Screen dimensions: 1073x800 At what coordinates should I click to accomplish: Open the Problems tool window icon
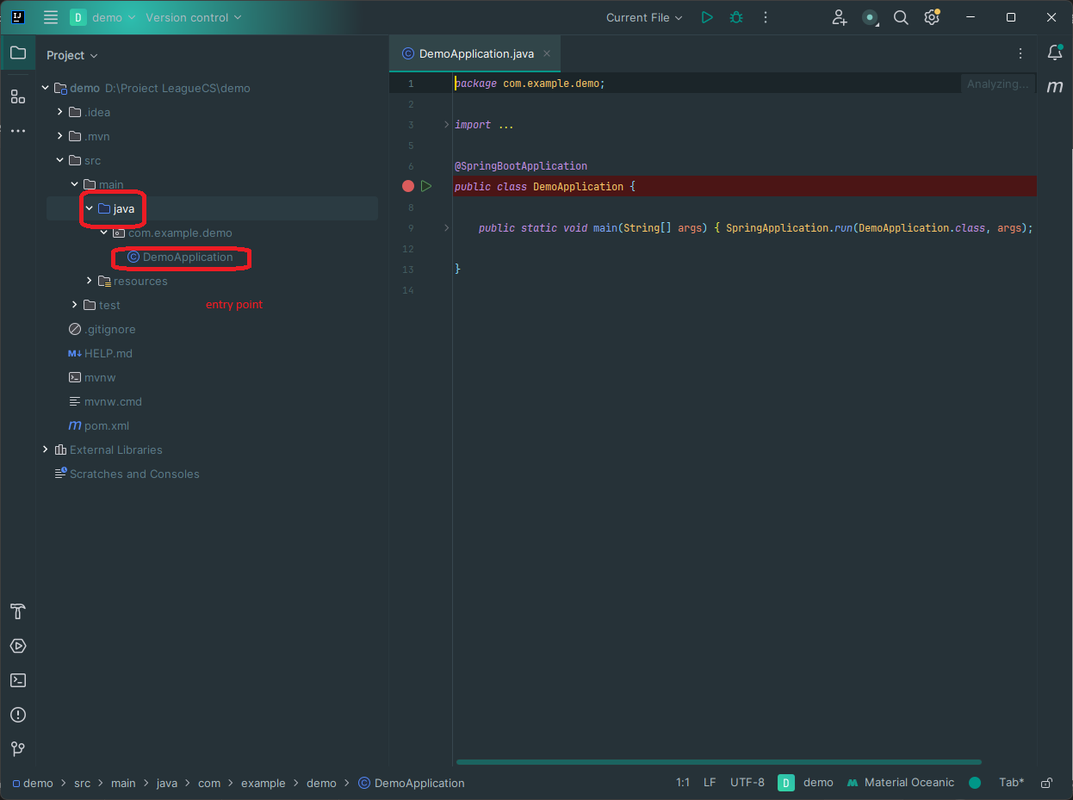coord(18,714)
